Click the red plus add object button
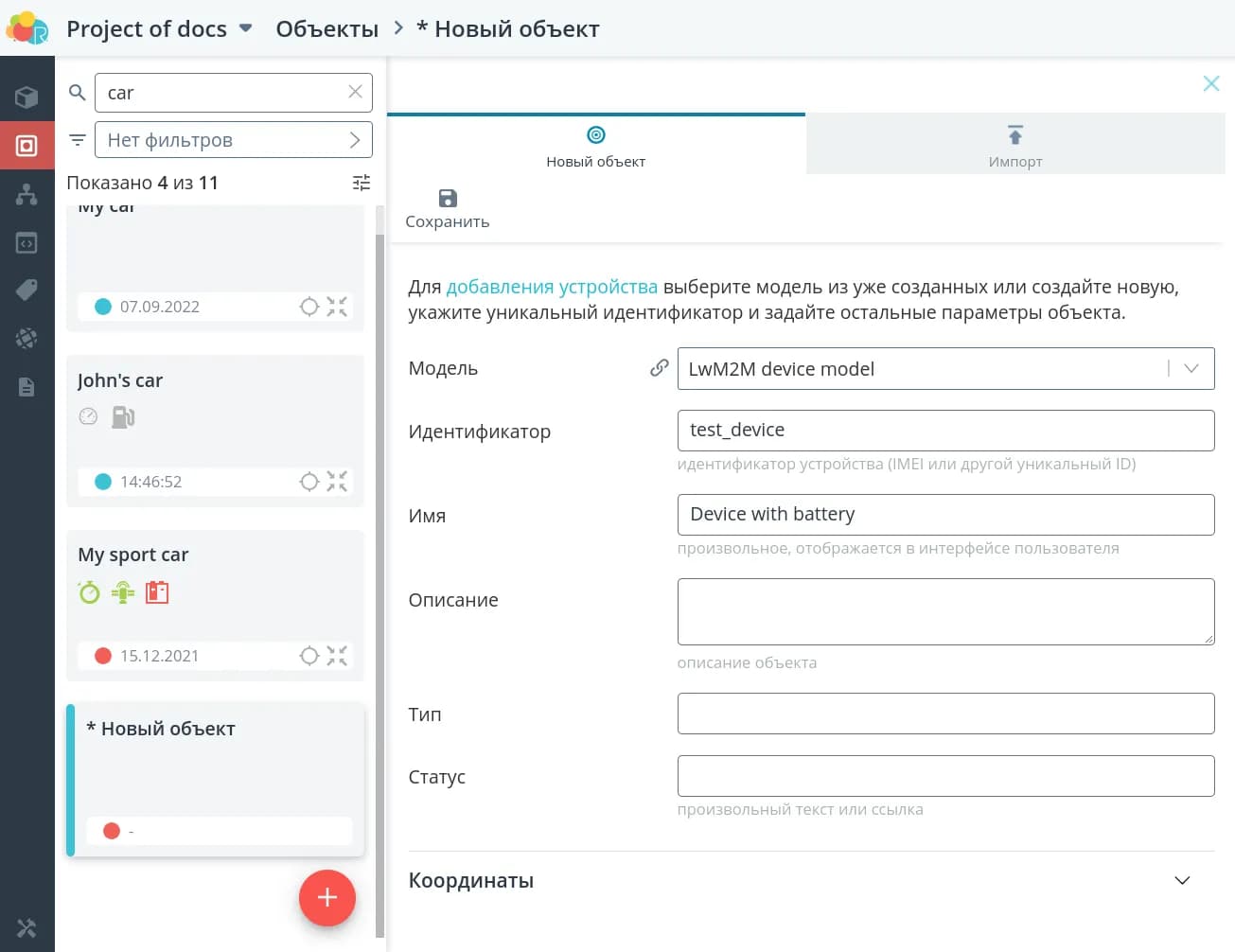The width and height of the screenshot is (1235, 952). (327, 897)
